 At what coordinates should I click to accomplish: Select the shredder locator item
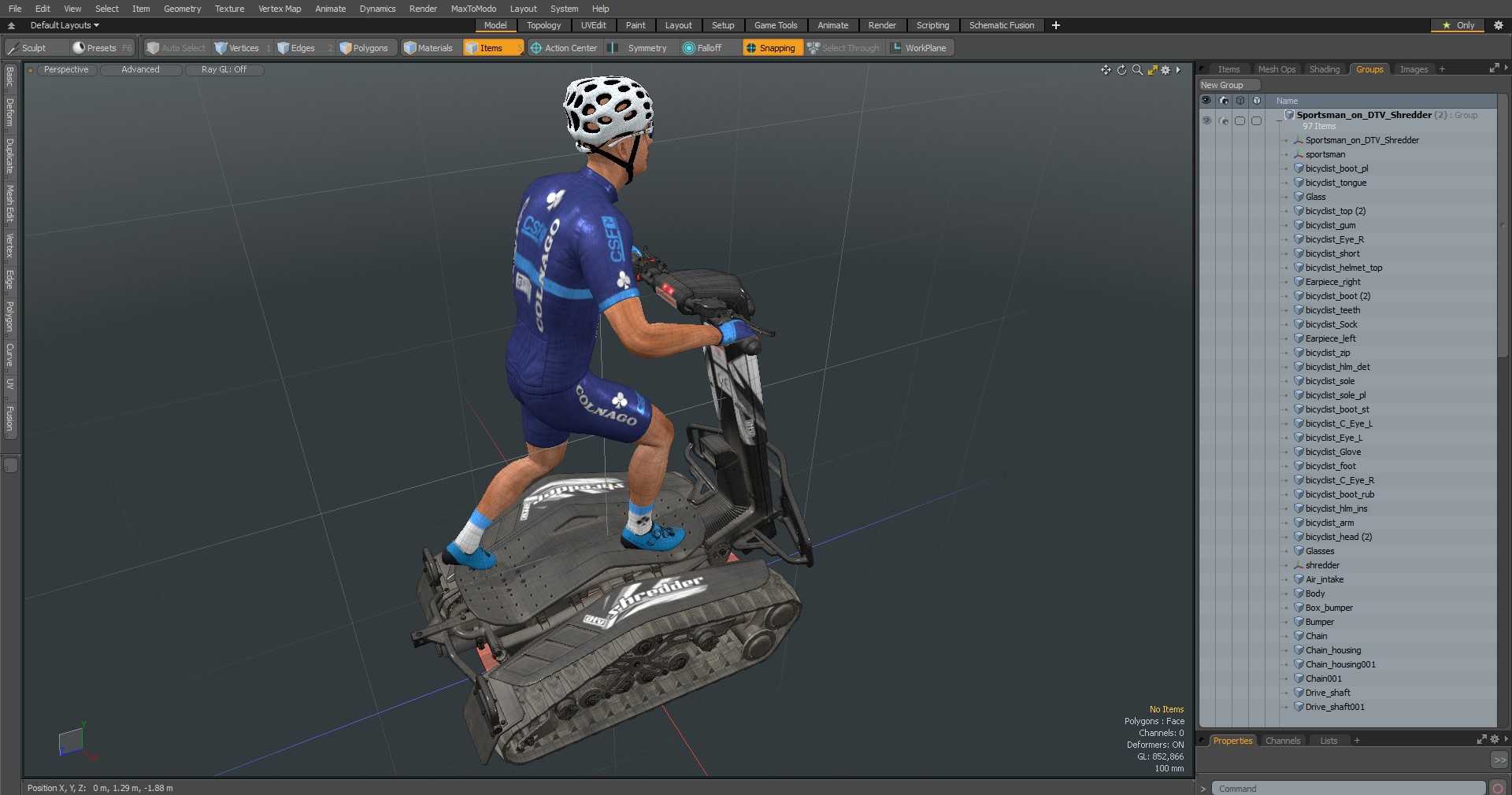1321,565
